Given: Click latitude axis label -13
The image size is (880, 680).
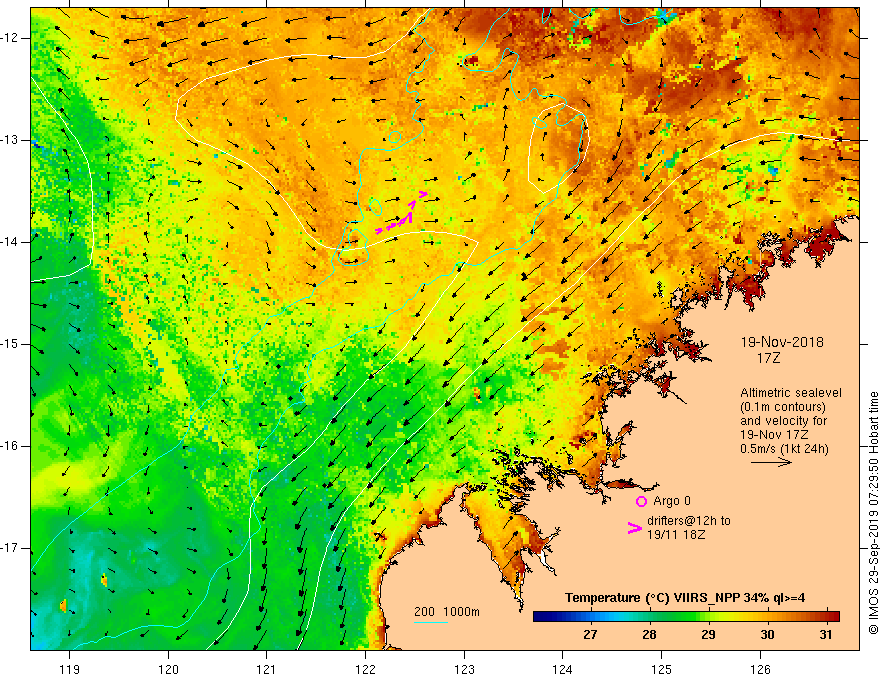Looking at the screenshot, I should tap(11, 140).
